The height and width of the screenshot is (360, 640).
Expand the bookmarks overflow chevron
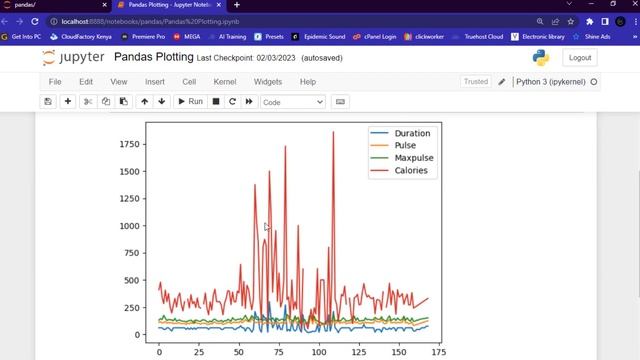coord(635,37)
